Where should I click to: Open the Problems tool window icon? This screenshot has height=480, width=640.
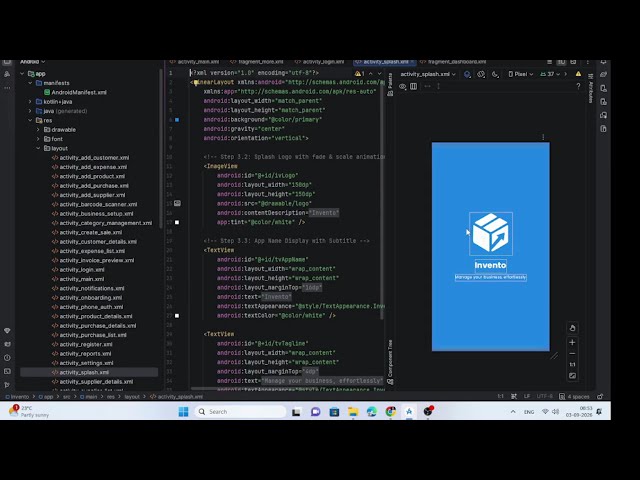click(7, 358)
